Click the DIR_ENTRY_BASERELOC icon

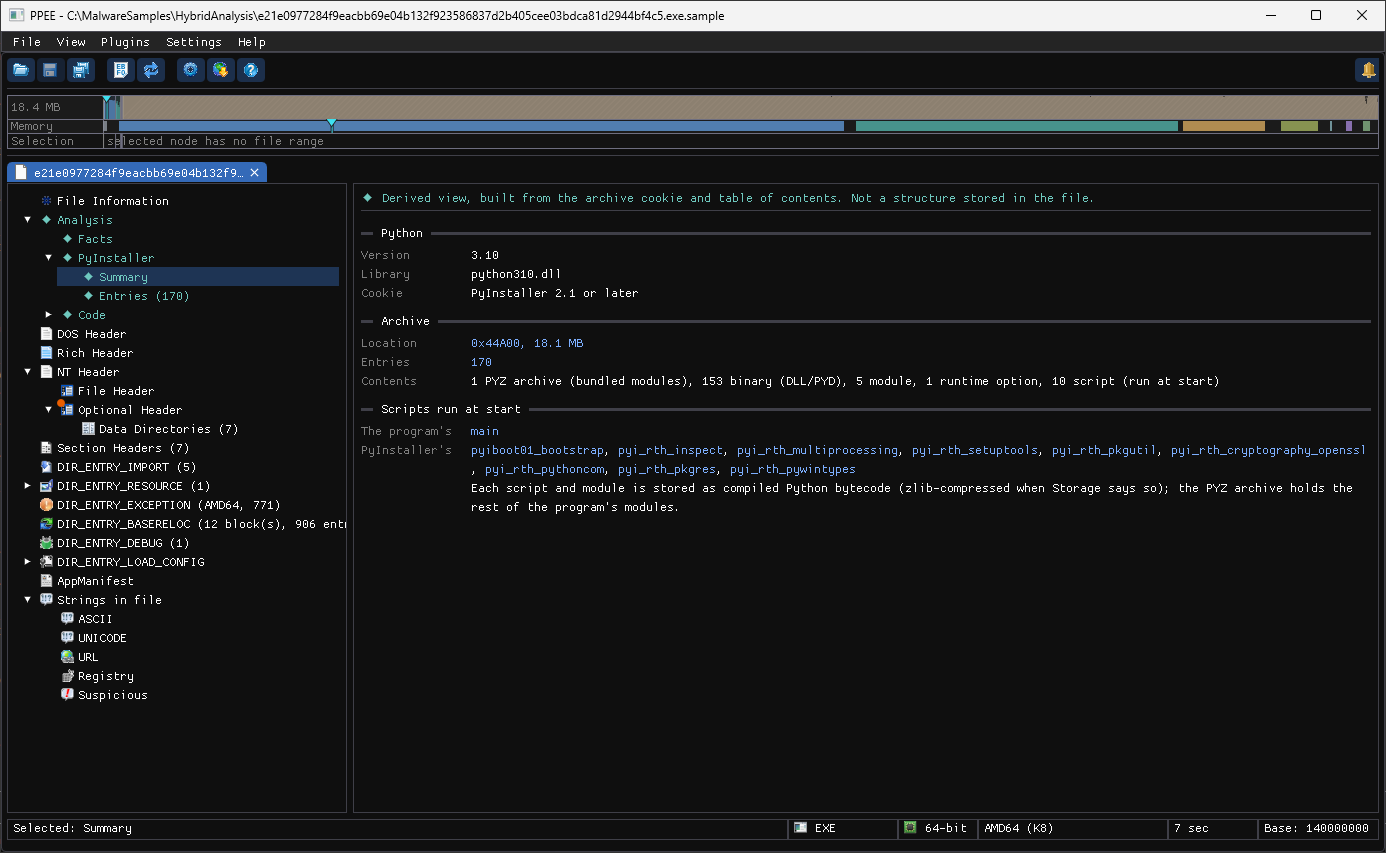pos(46,524)
